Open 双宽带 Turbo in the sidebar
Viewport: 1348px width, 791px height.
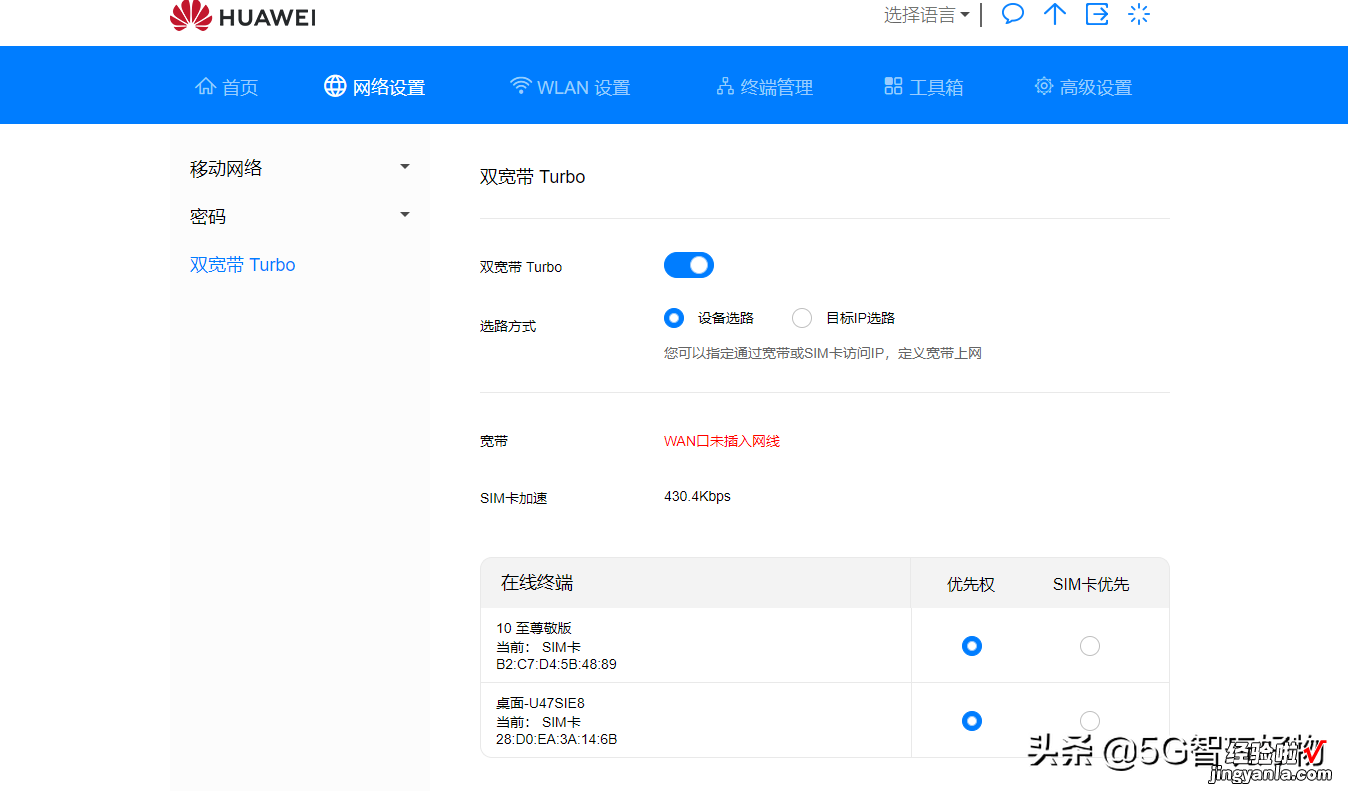(x=243, y=265)
